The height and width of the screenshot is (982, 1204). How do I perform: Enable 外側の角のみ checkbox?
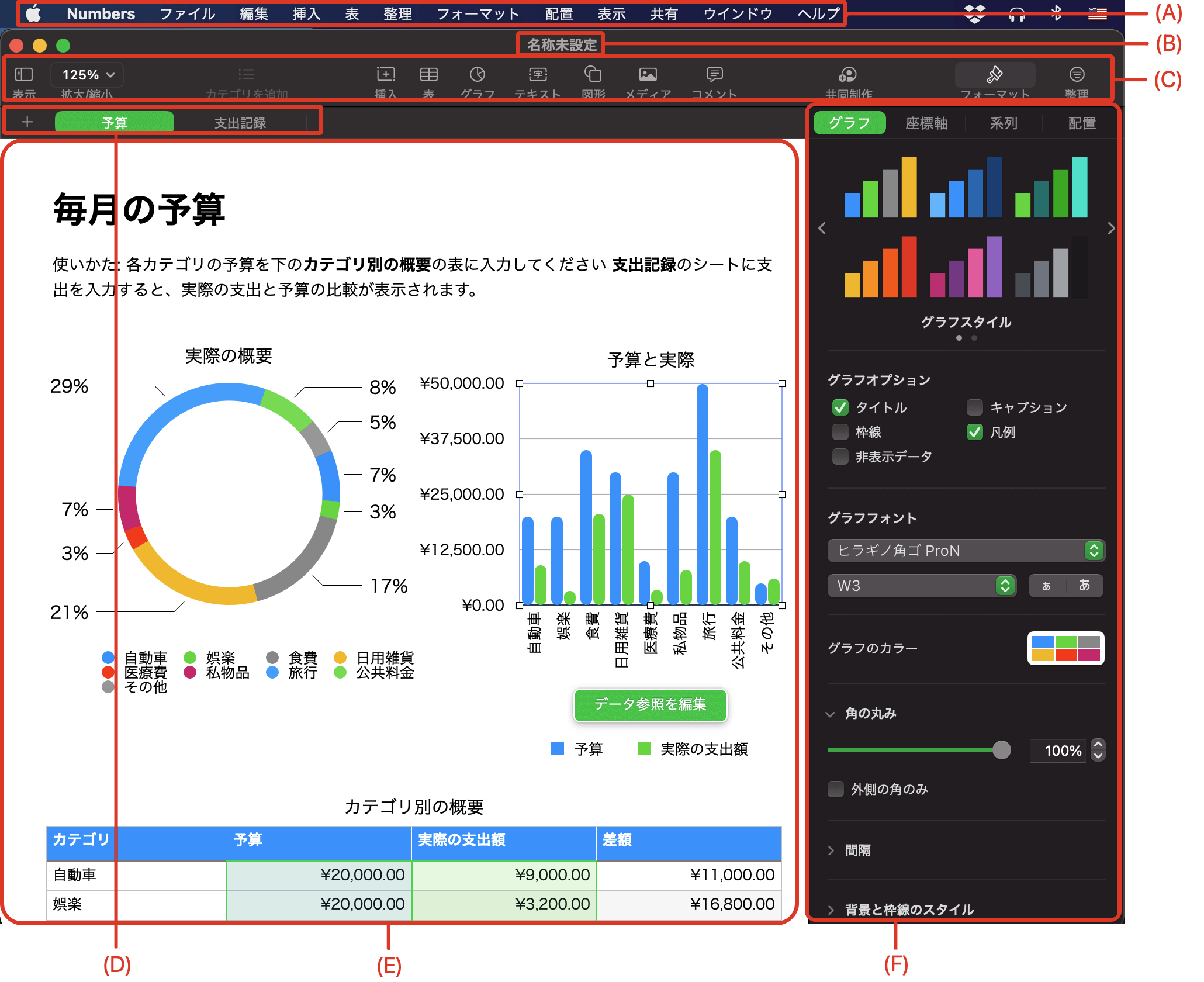point(835,789)
